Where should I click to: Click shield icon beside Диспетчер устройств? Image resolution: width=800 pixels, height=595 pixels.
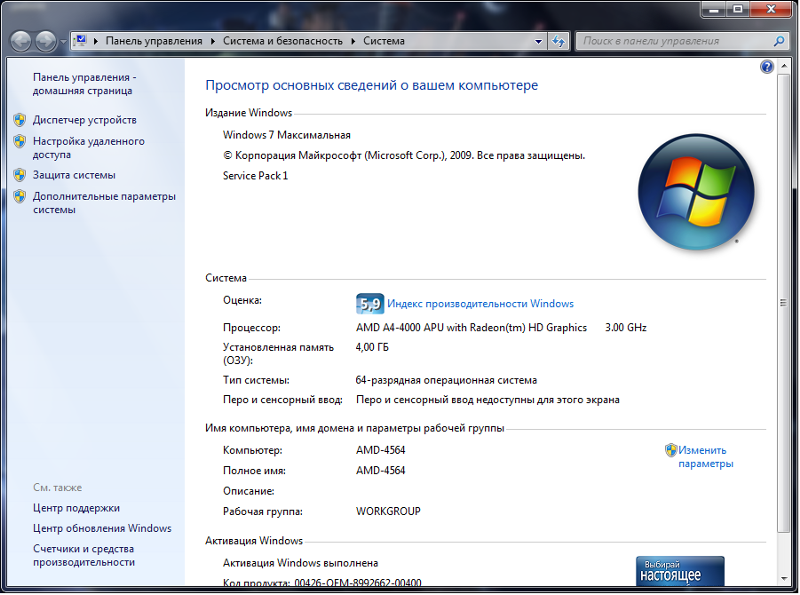pyautogui.click(x=19, y=120)
